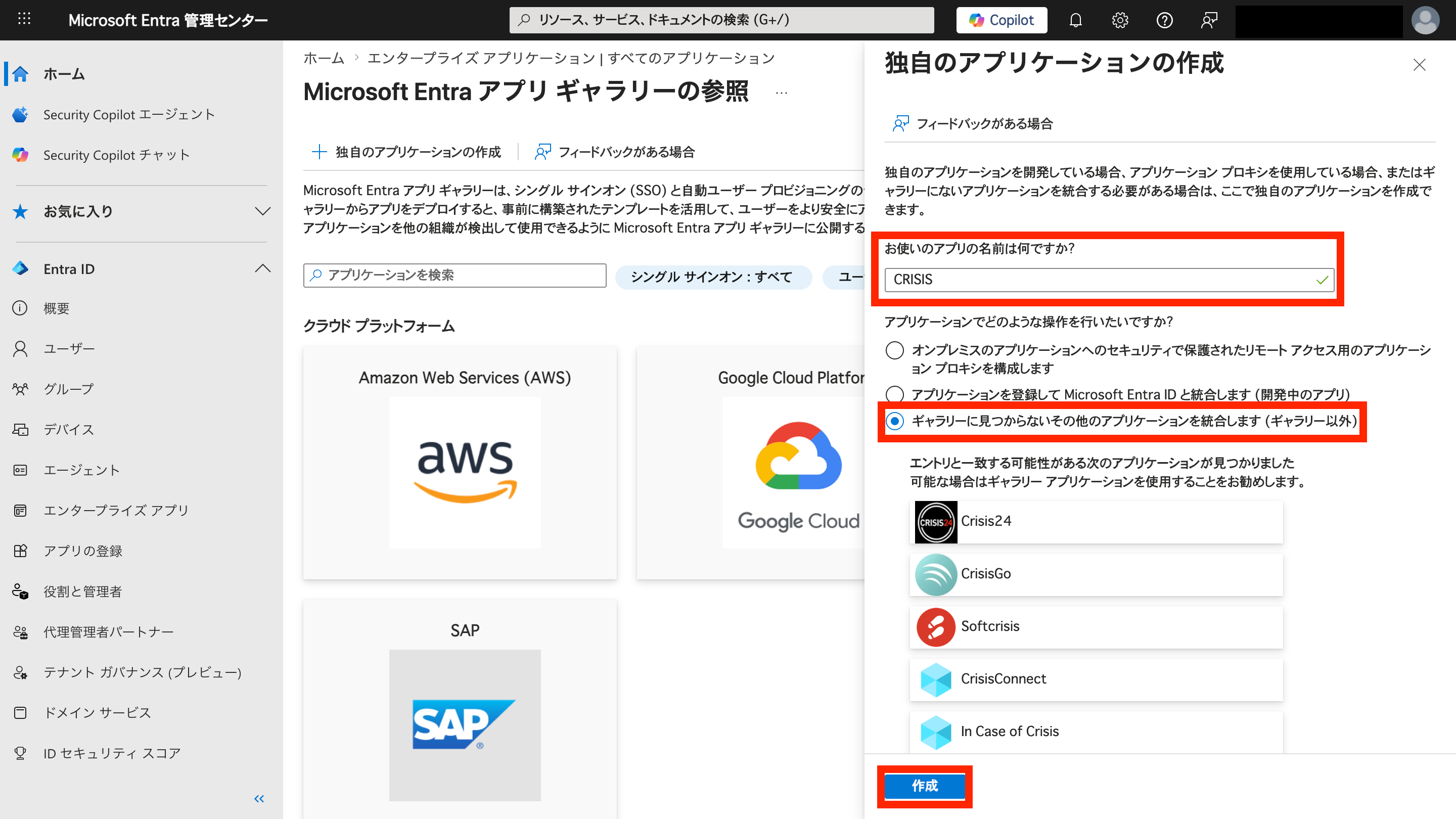Click the Entra ID diamond icon
1456x819 pixels.
[20, 268]
